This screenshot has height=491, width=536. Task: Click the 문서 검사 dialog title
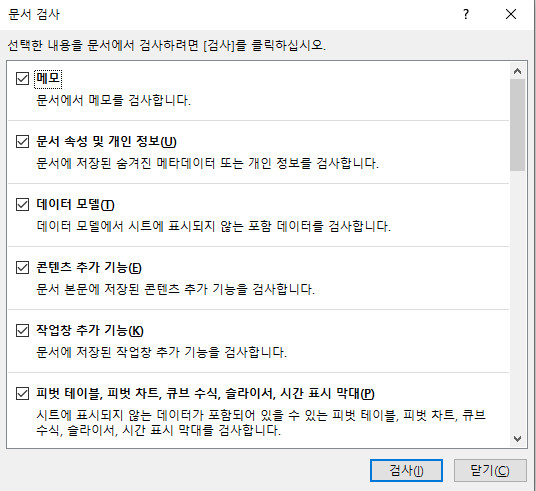pos(34,14)
